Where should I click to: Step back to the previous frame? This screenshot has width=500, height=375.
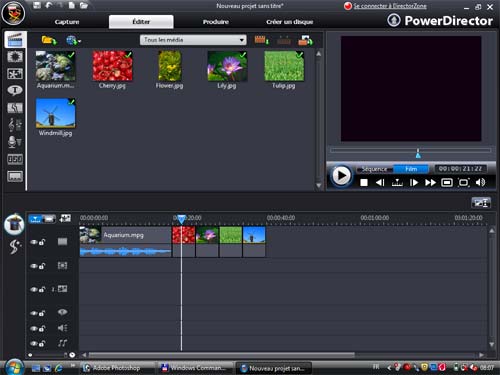coord(380,182)
